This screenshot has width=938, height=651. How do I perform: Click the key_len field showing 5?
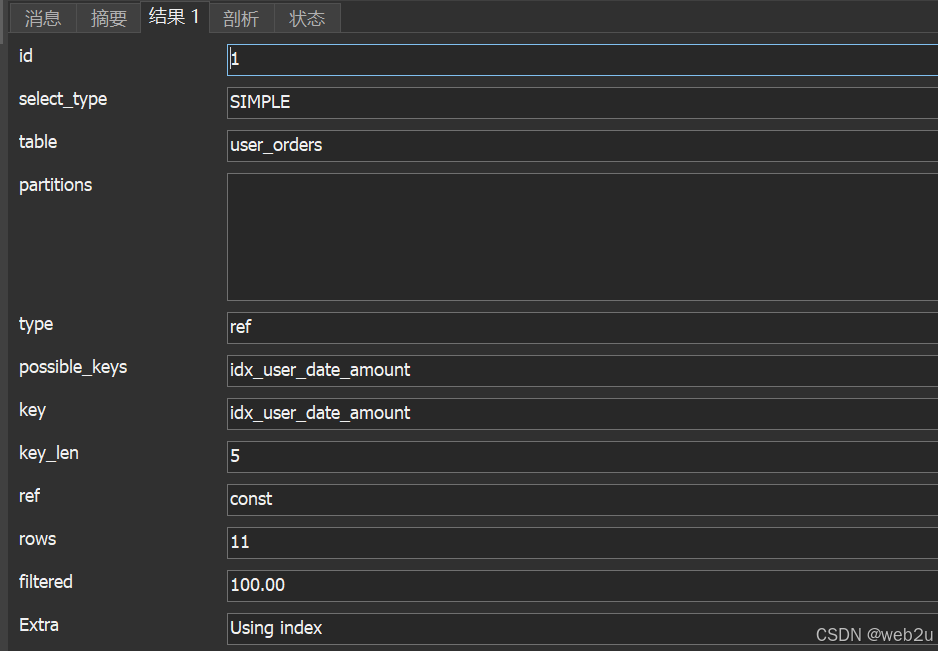pyautogui.click(x=580, y=457)
